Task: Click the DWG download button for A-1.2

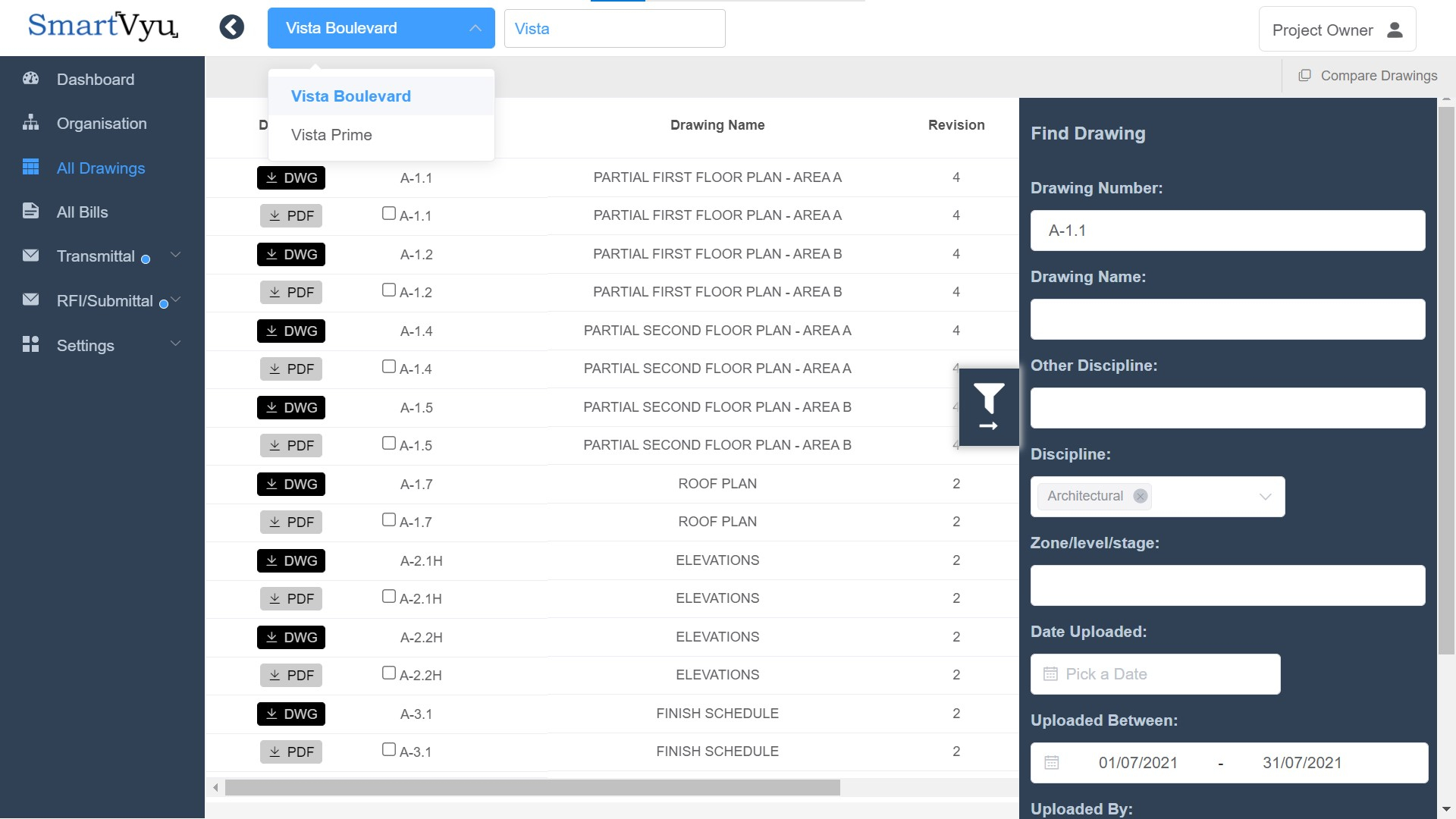Action: click(290, 253)
